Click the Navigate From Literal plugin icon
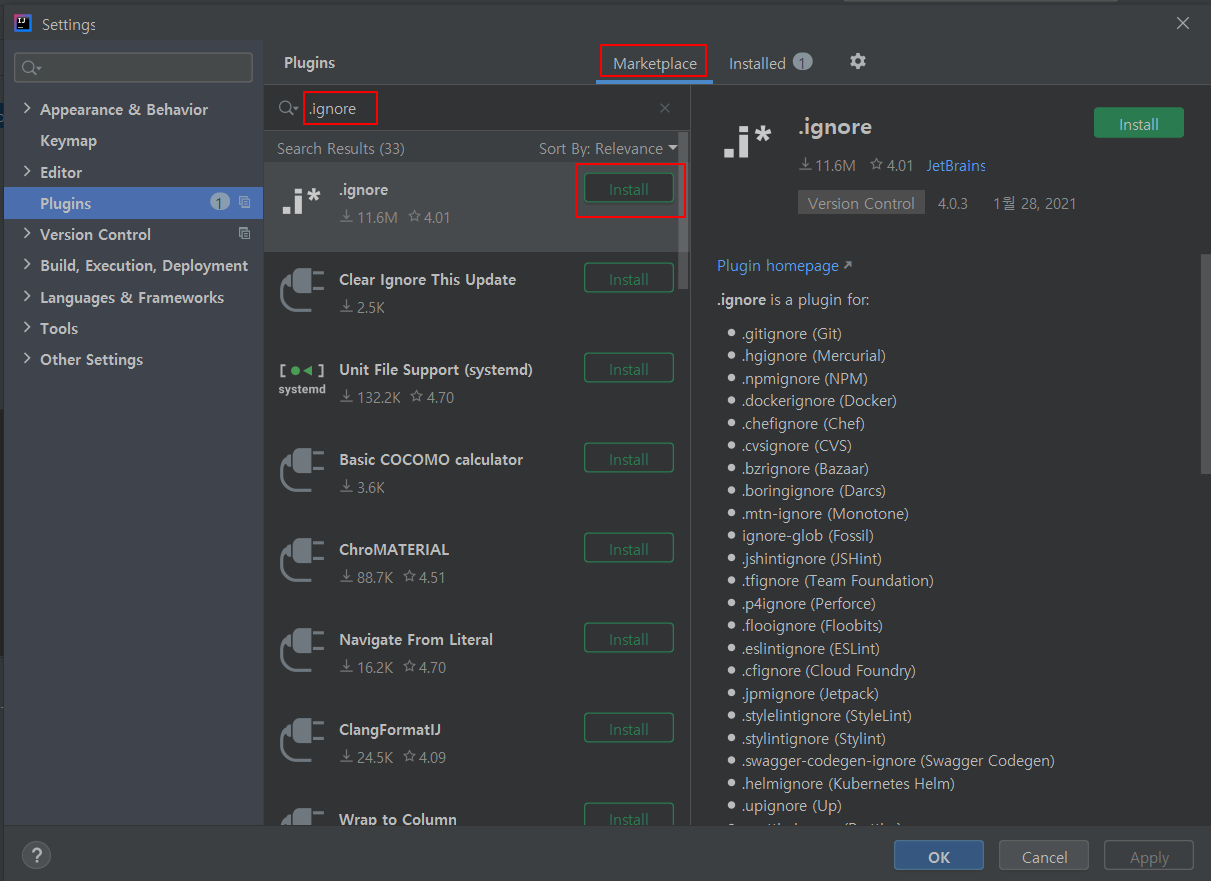The image size is (1211, 881). (x=301, y=652)
